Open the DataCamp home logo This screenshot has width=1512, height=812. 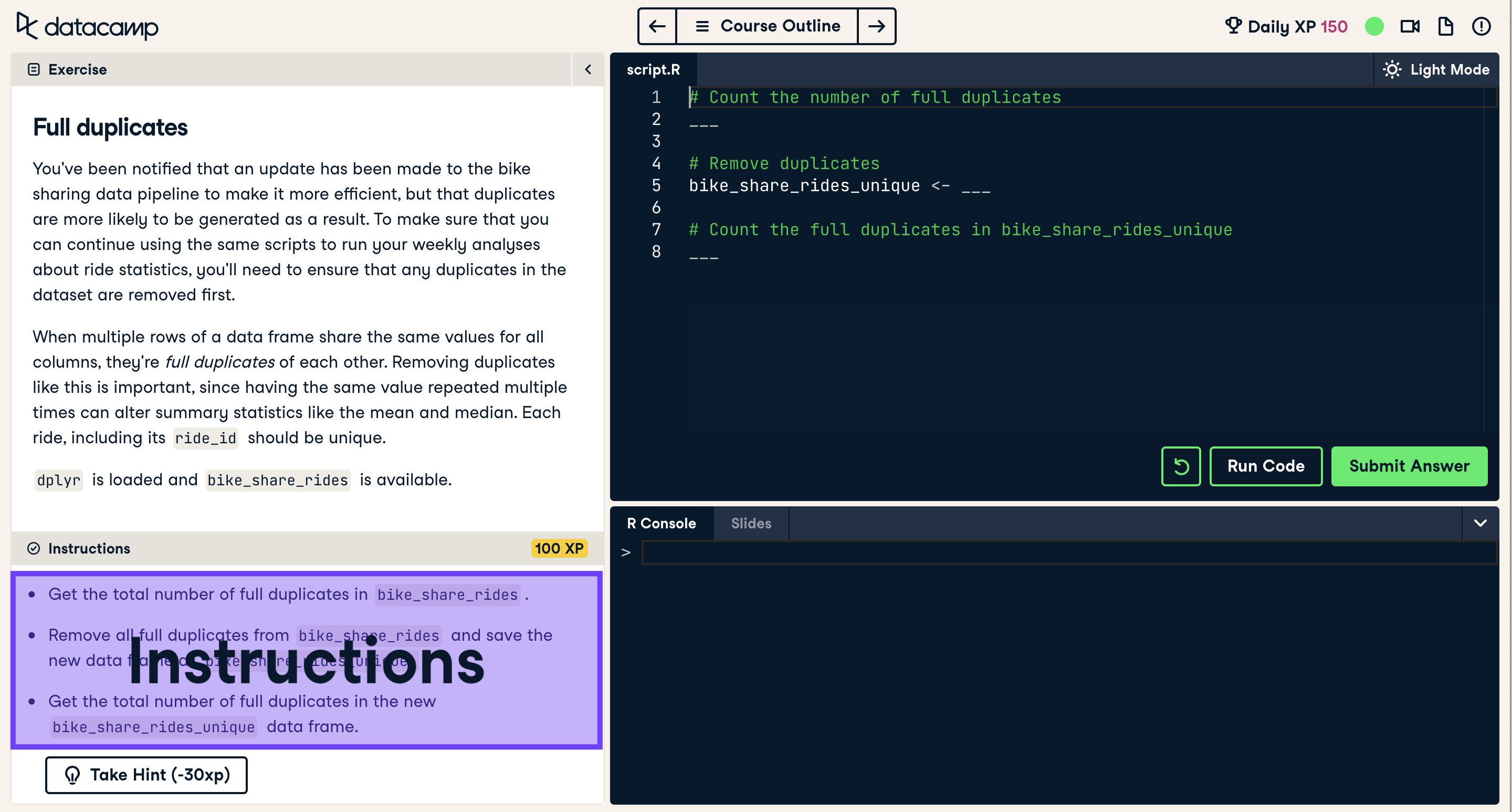point(87,26)
